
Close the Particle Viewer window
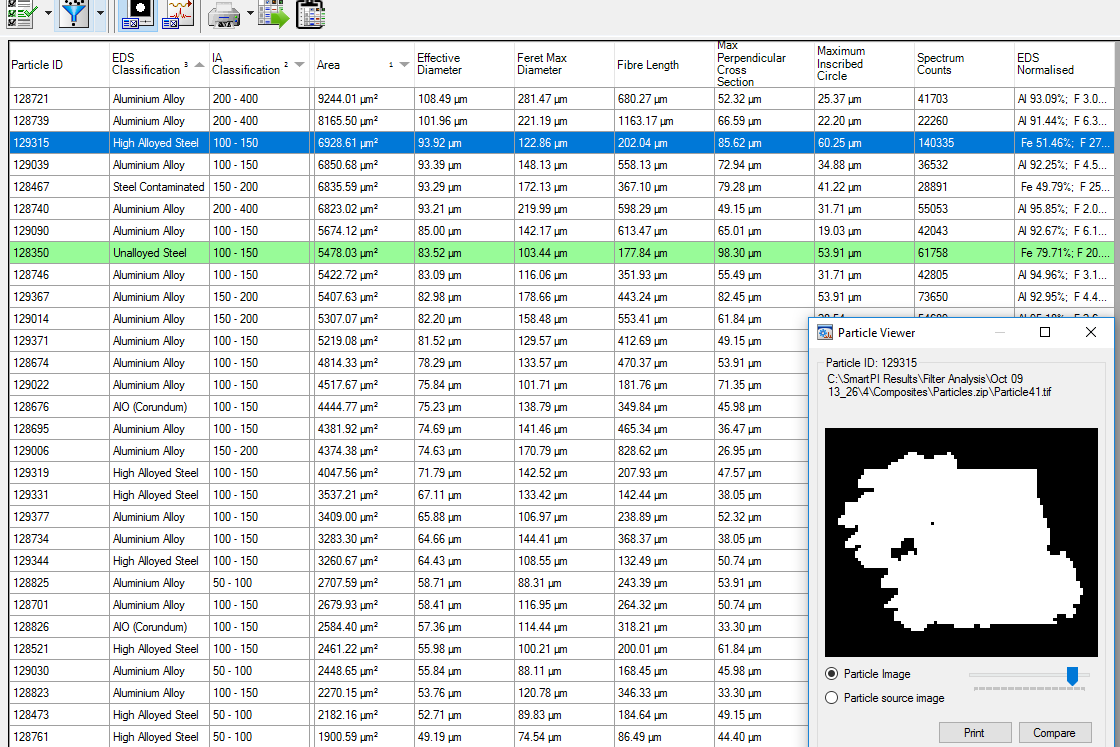[x=1091, y=333]
